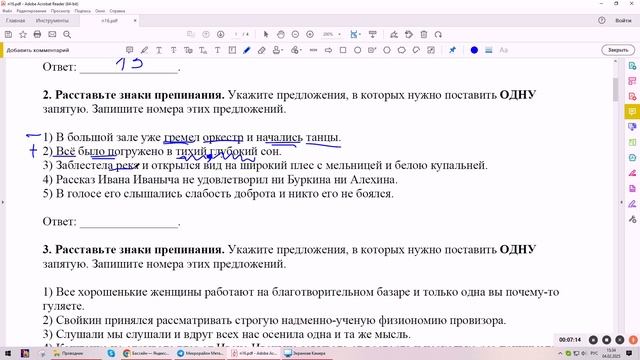Open the fit page options dropdown

click(x=356, y=35)
